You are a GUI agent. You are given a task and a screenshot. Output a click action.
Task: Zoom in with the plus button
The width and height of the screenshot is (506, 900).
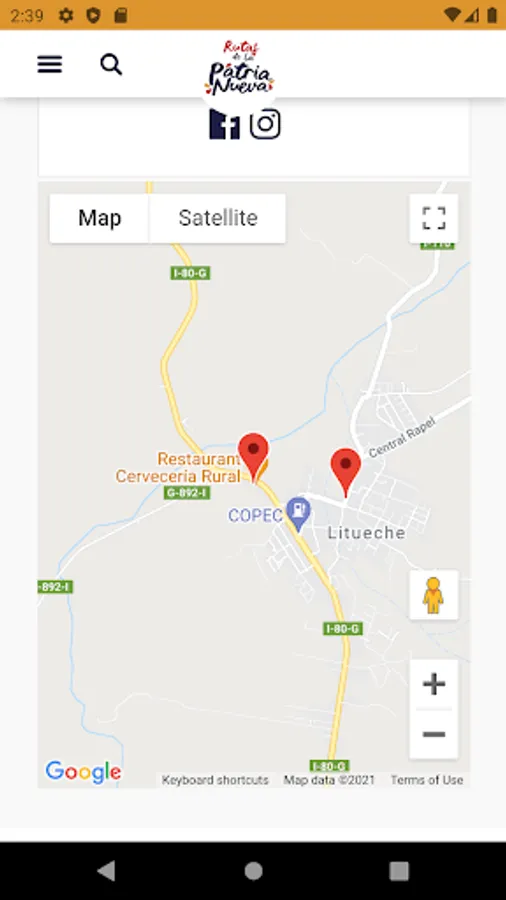[434, 684]
